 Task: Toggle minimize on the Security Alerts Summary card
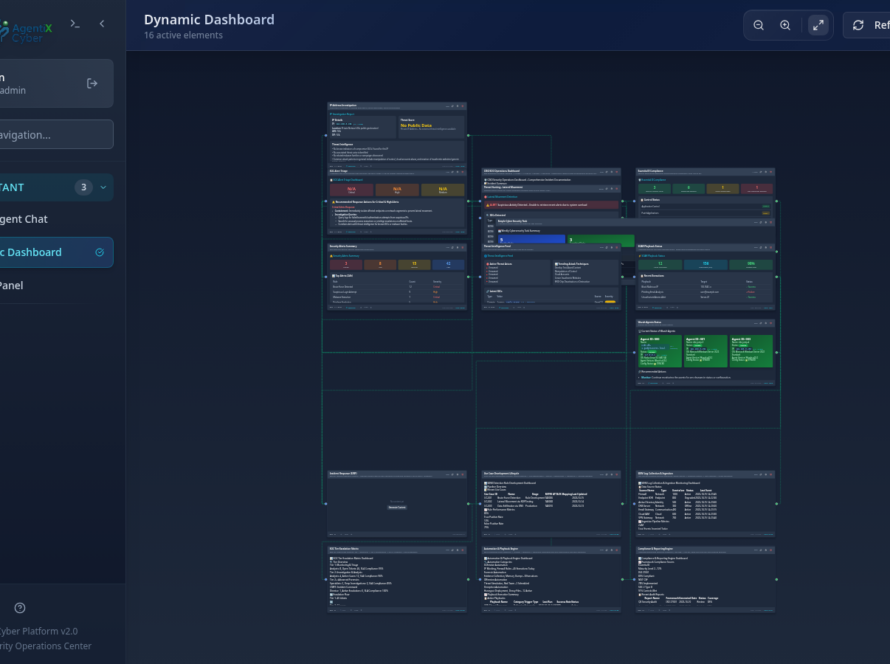point(446,247)
